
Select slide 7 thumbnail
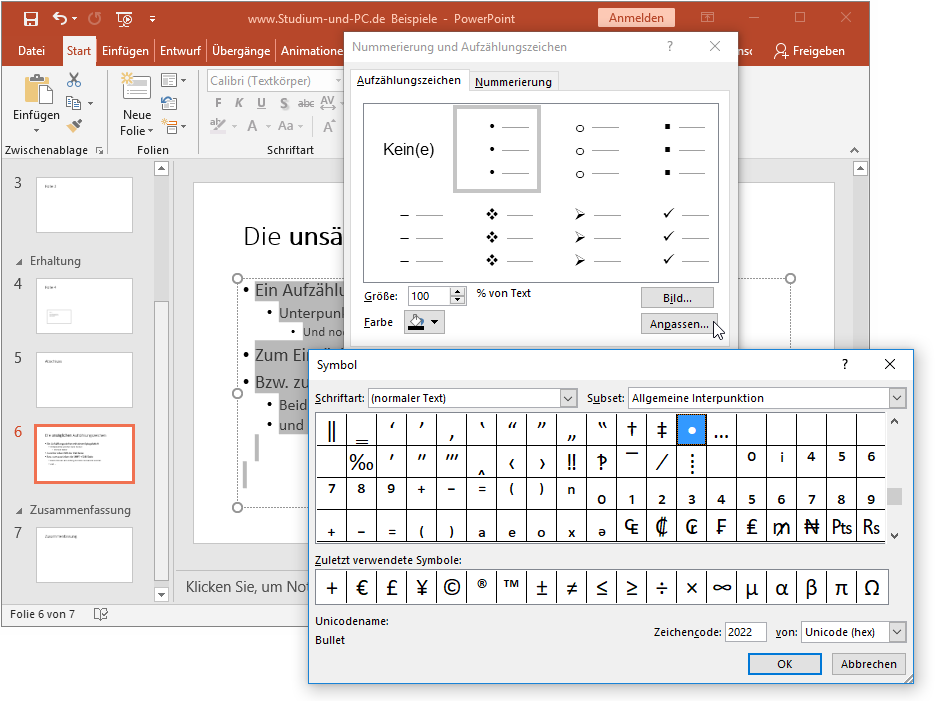tap(84, 555)
